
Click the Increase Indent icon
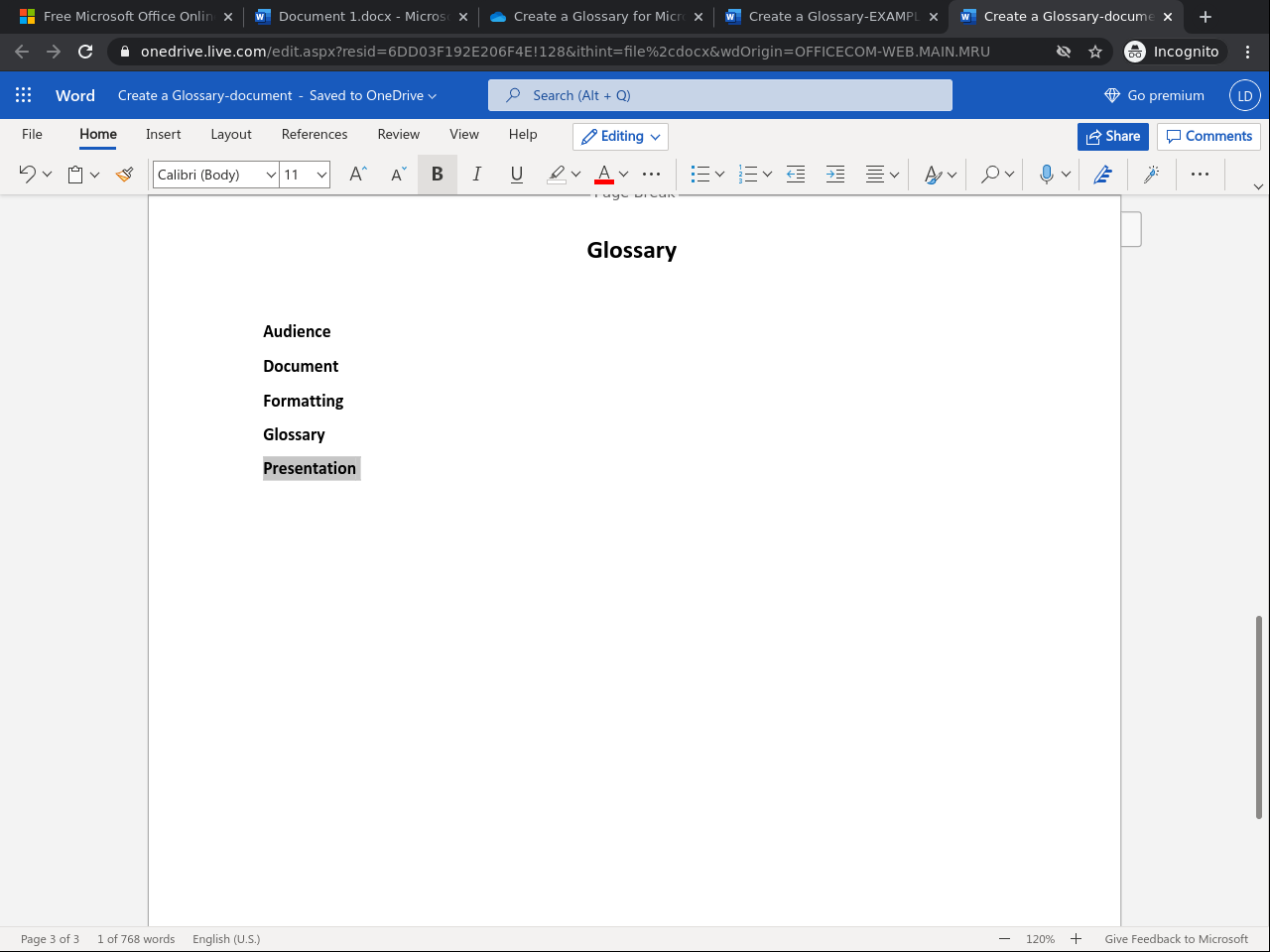click(835, 175)
